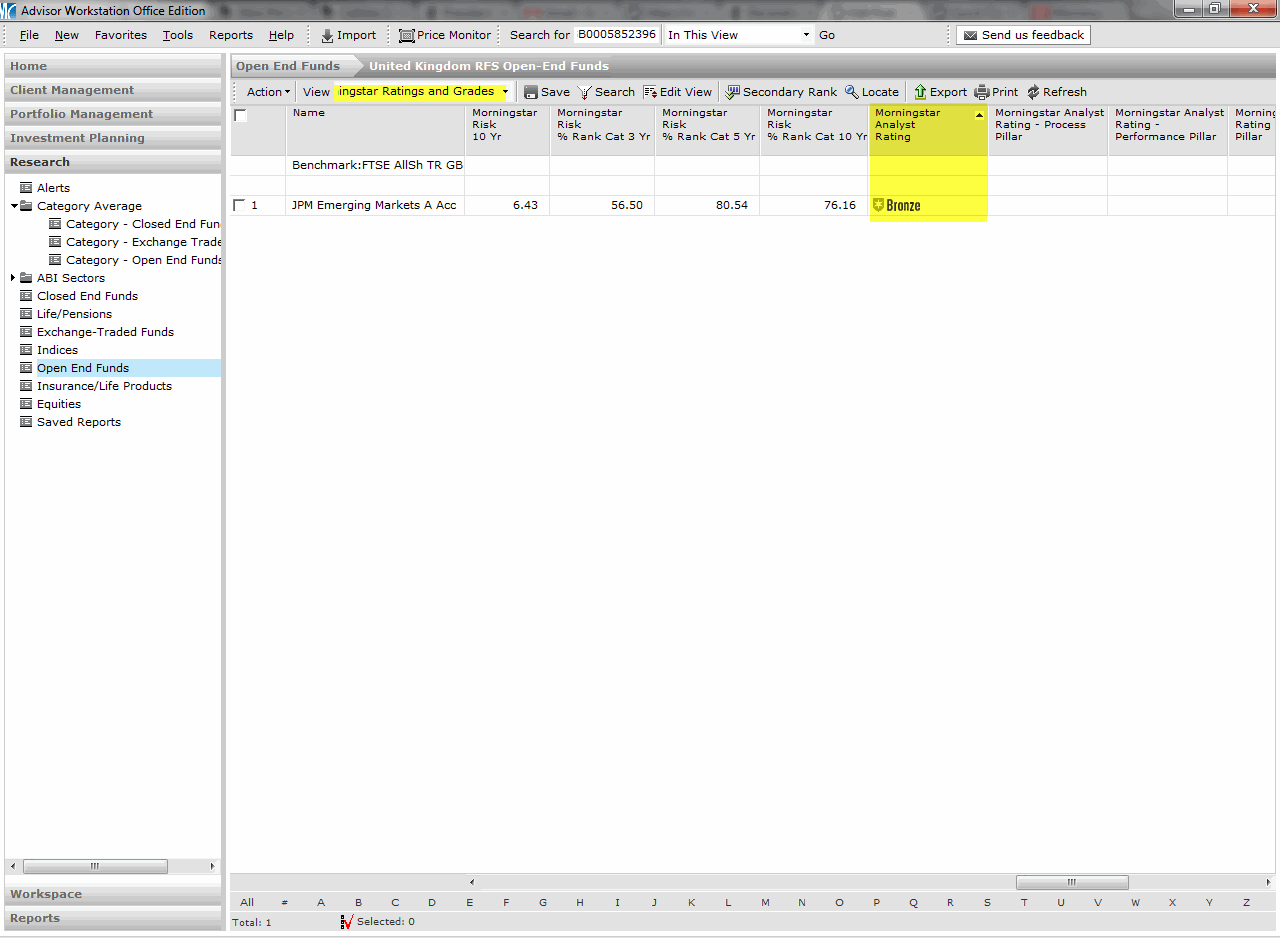Click Send us feedback button
The width and height of the screenshot is (1280, 938).
click(1022, 35)
